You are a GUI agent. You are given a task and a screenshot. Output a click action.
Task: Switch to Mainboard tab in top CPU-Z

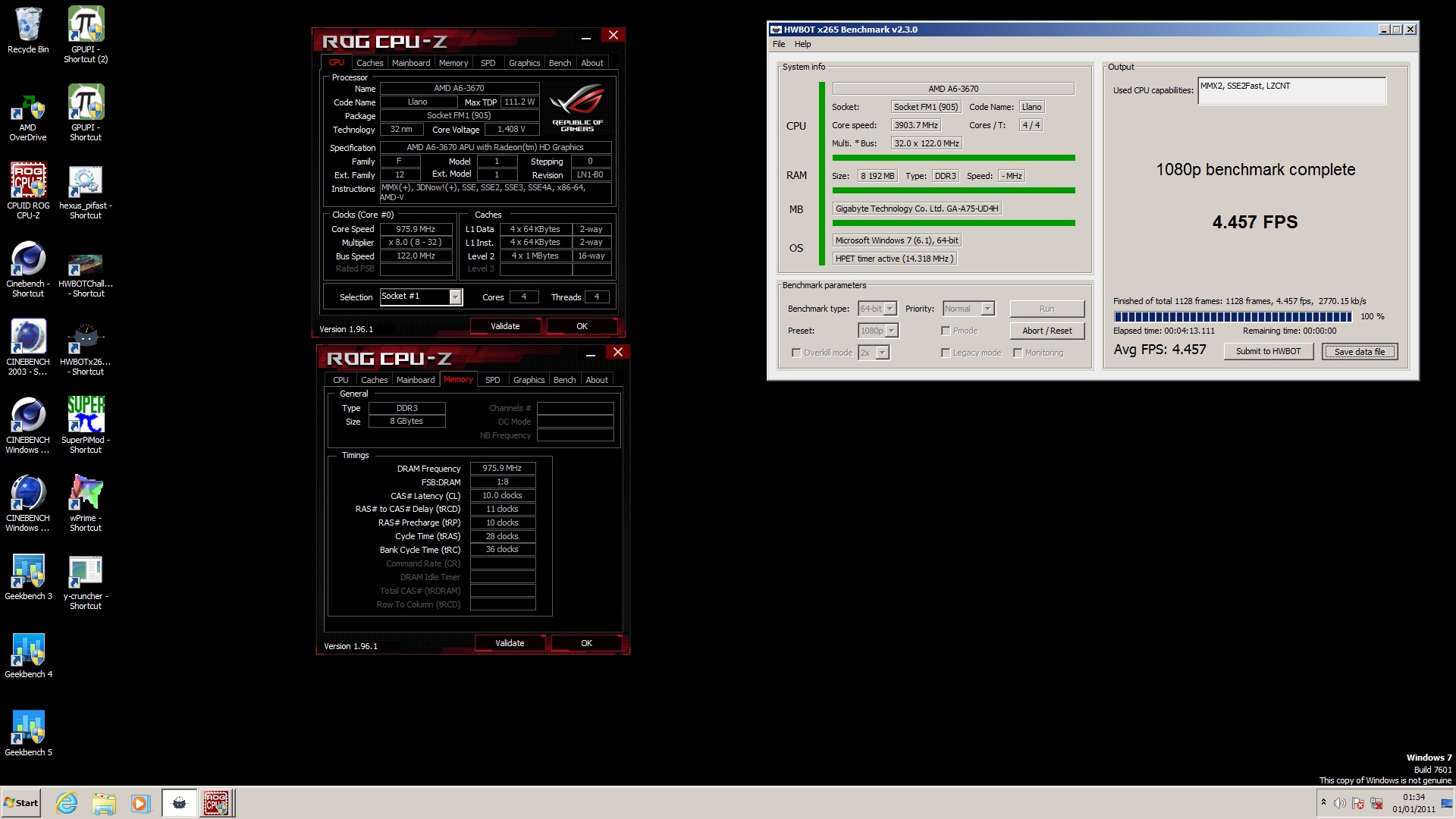[x=411, y=63]
